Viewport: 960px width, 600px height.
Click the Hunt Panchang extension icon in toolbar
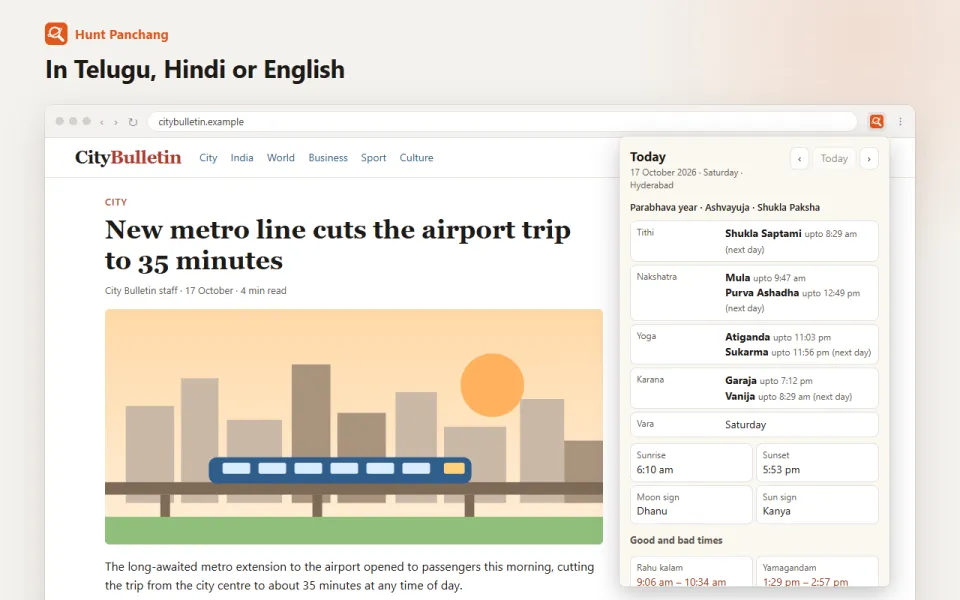pos(876,121)
